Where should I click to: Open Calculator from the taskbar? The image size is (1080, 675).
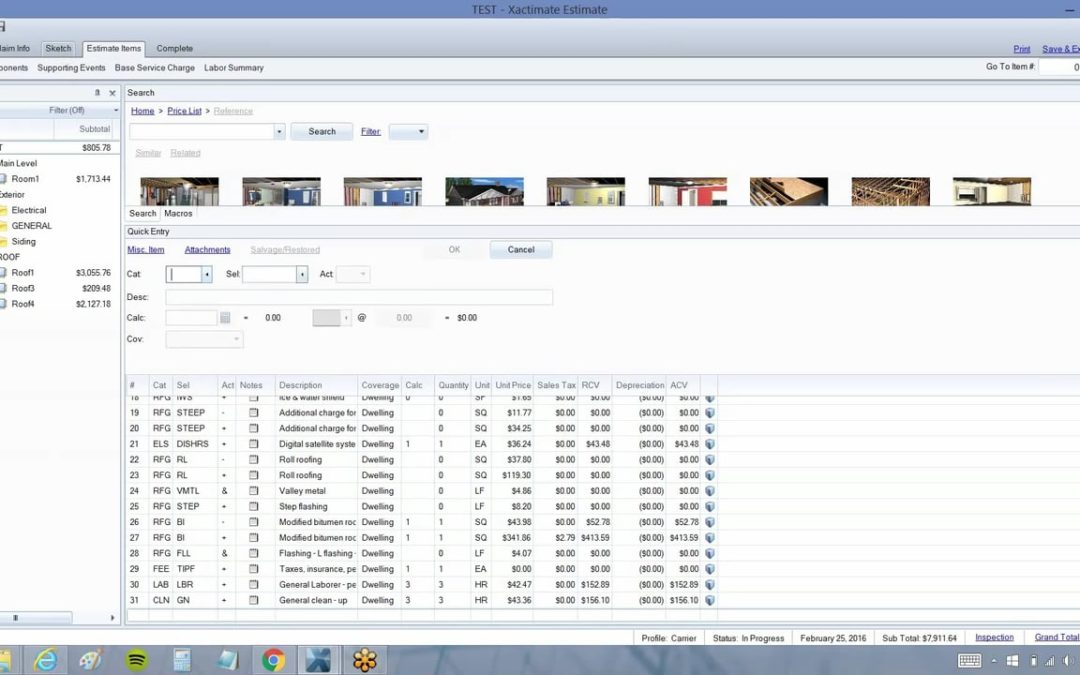pos(182,661)
